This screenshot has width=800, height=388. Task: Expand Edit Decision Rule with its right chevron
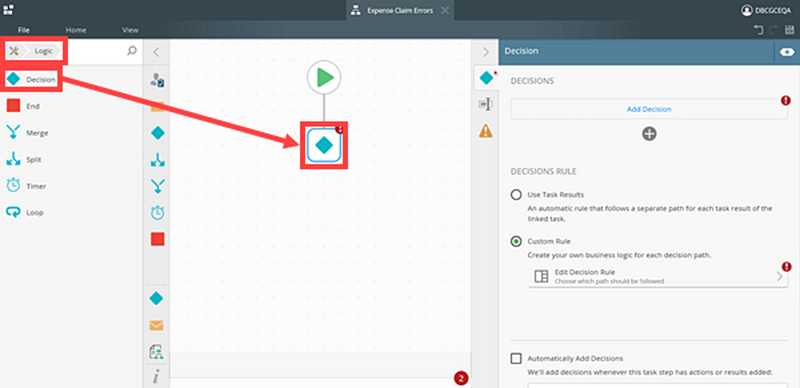[x=780, y=277]
